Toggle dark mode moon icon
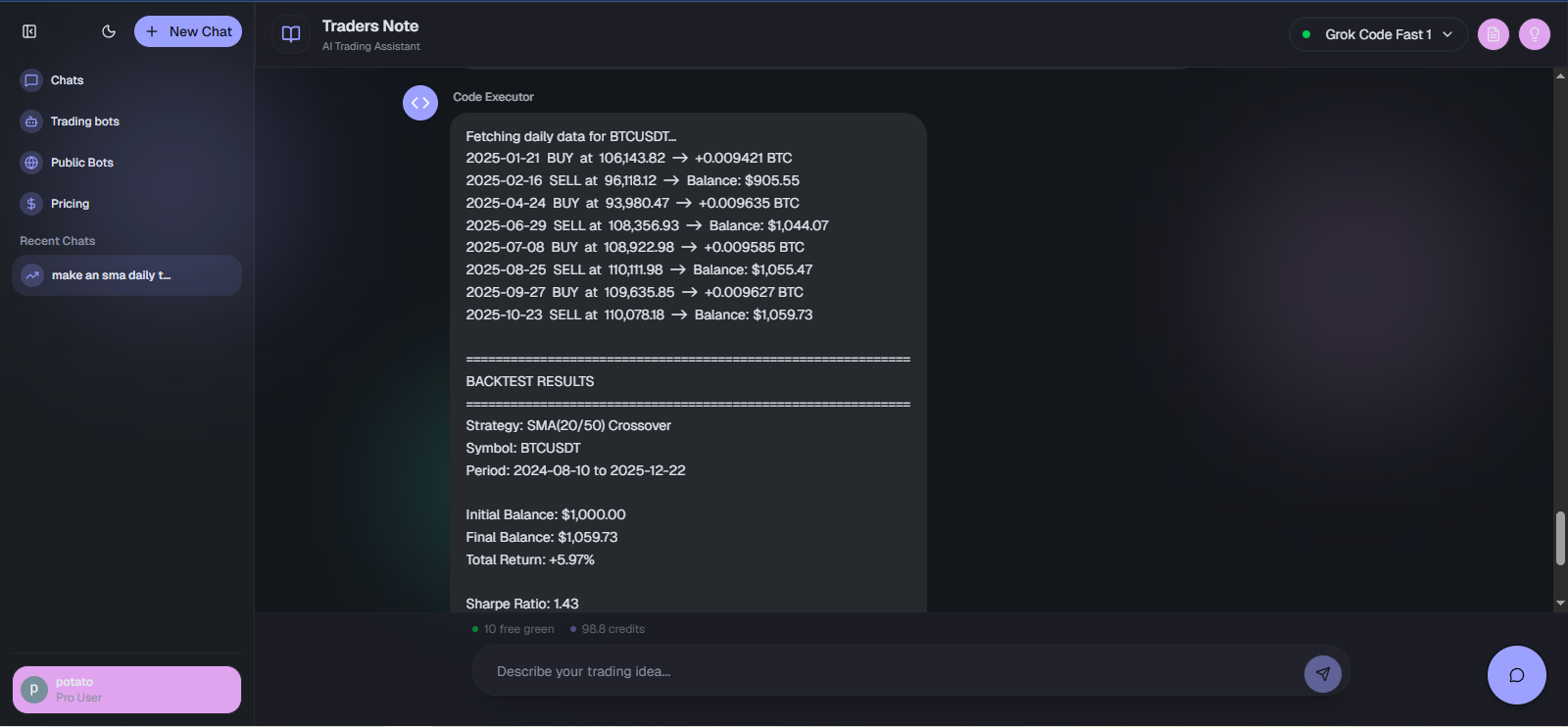This screenshot has height=727, width=1568. coord(109,31)
